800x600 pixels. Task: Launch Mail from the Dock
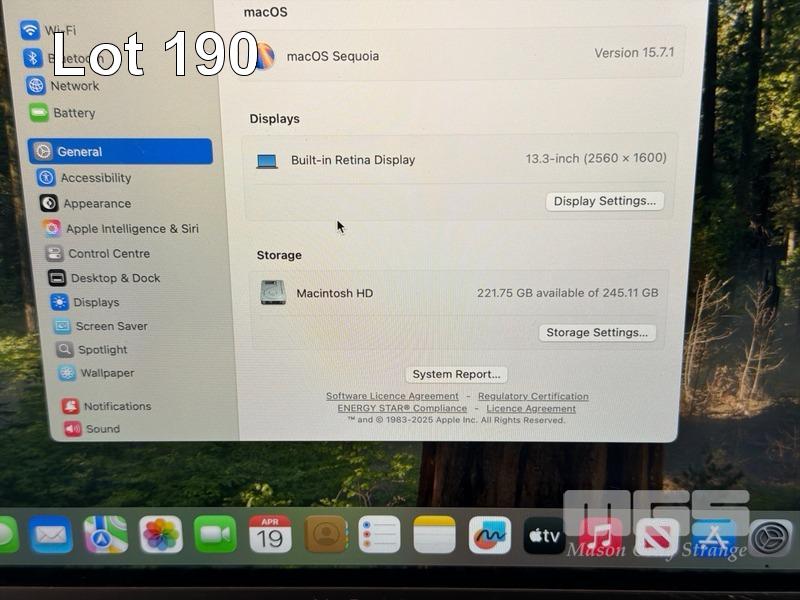[x=50, y=534]
